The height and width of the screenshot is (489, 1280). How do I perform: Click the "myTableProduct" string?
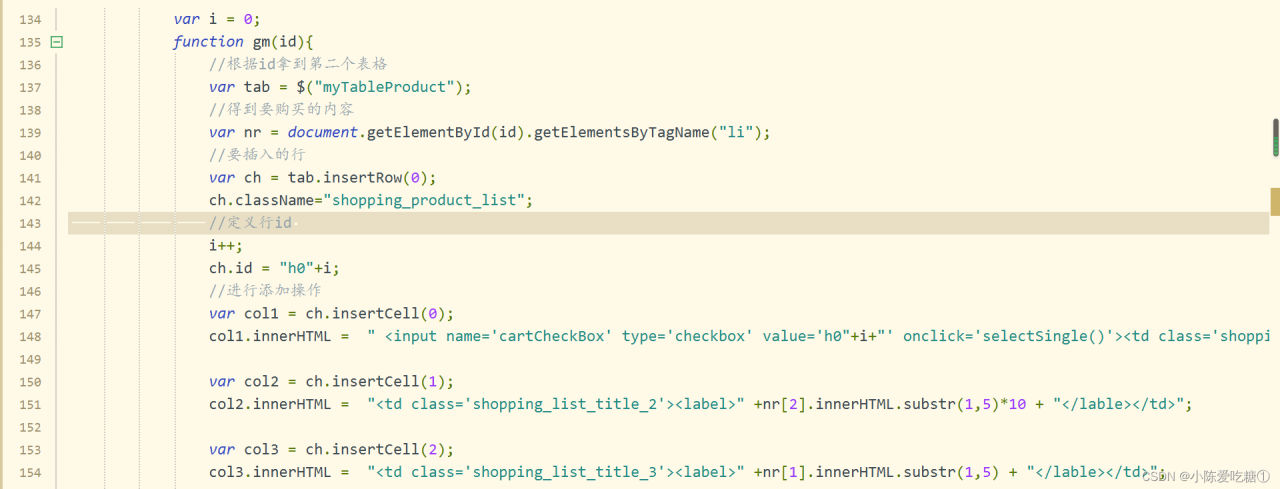point(382,87)
